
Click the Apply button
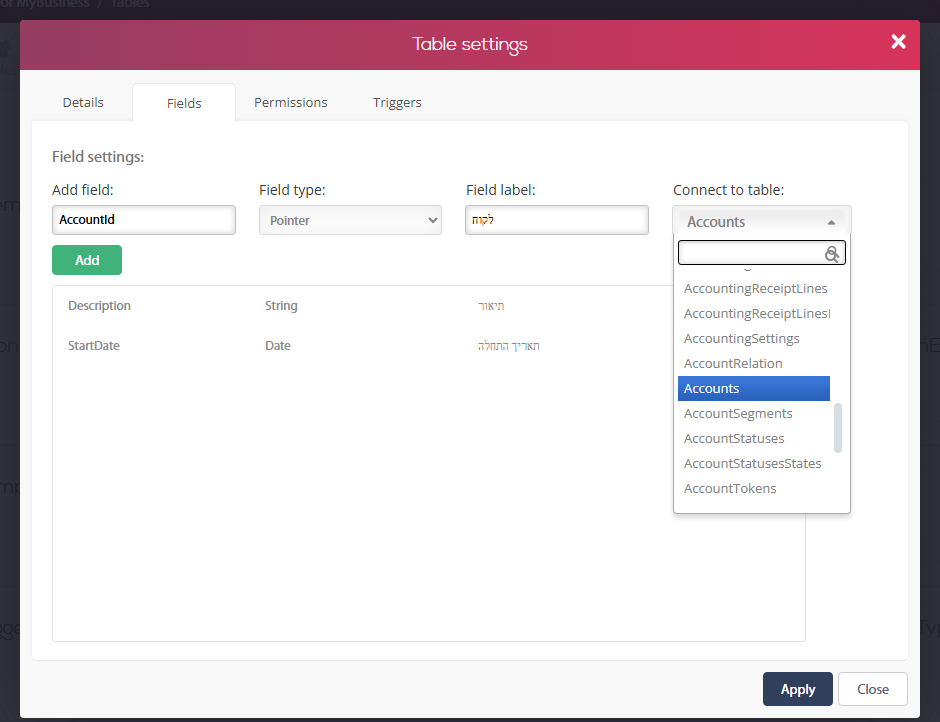[797, 689]
